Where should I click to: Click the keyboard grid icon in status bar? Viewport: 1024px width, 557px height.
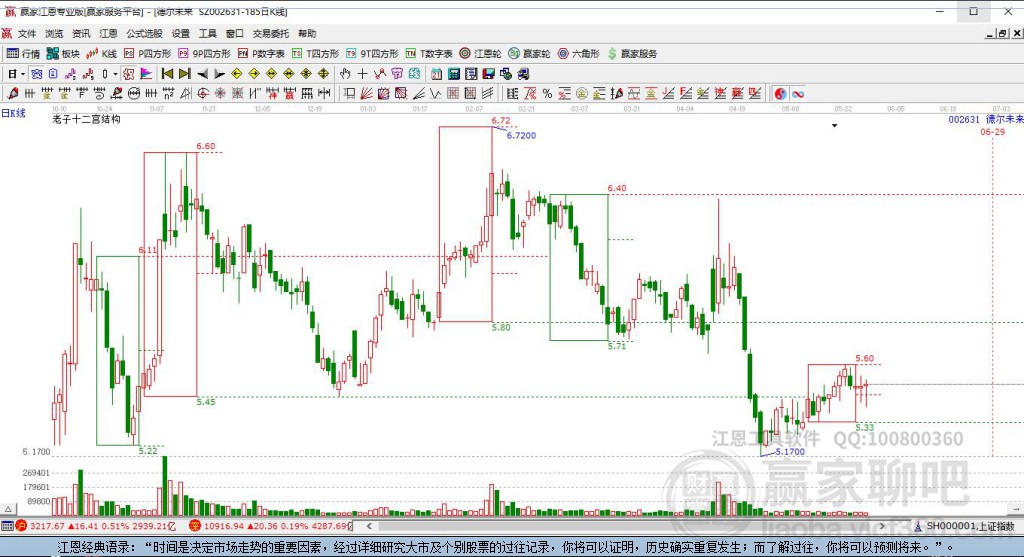(7, 526)
